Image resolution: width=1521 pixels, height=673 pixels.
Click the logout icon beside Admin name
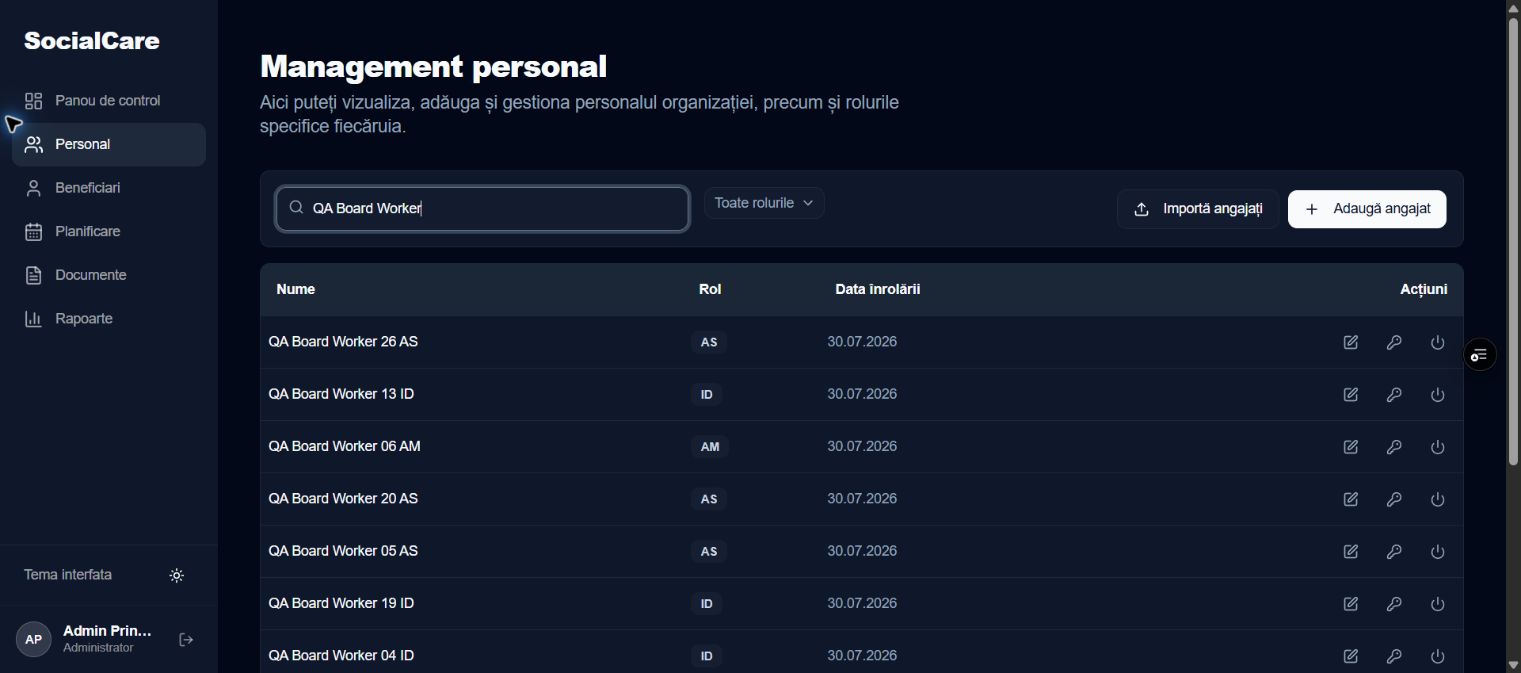coord(186,640)
